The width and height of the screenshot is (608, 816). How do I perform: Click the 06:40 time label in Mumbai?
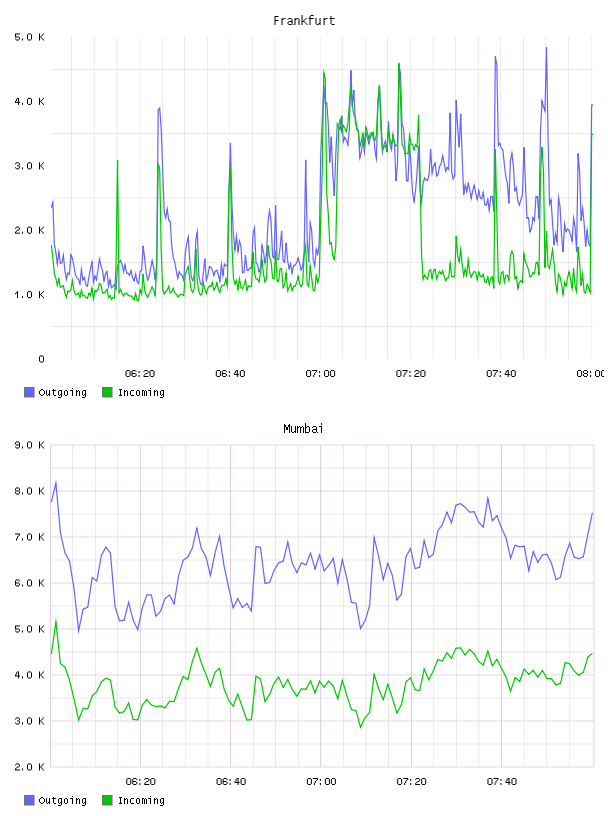(231, 782)
